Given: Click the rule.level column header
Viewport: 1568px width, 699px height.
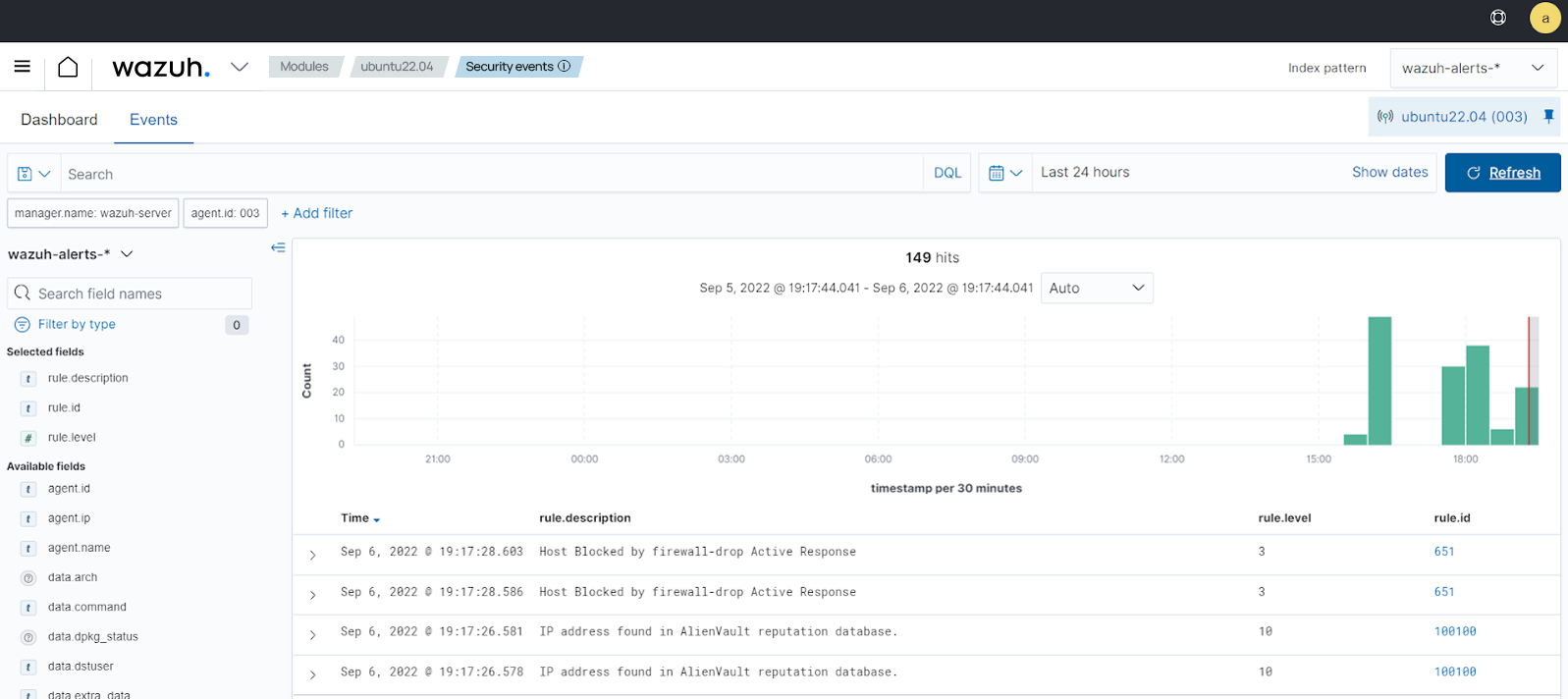Looking at the screenshot, I should (x=1284, y=518).
